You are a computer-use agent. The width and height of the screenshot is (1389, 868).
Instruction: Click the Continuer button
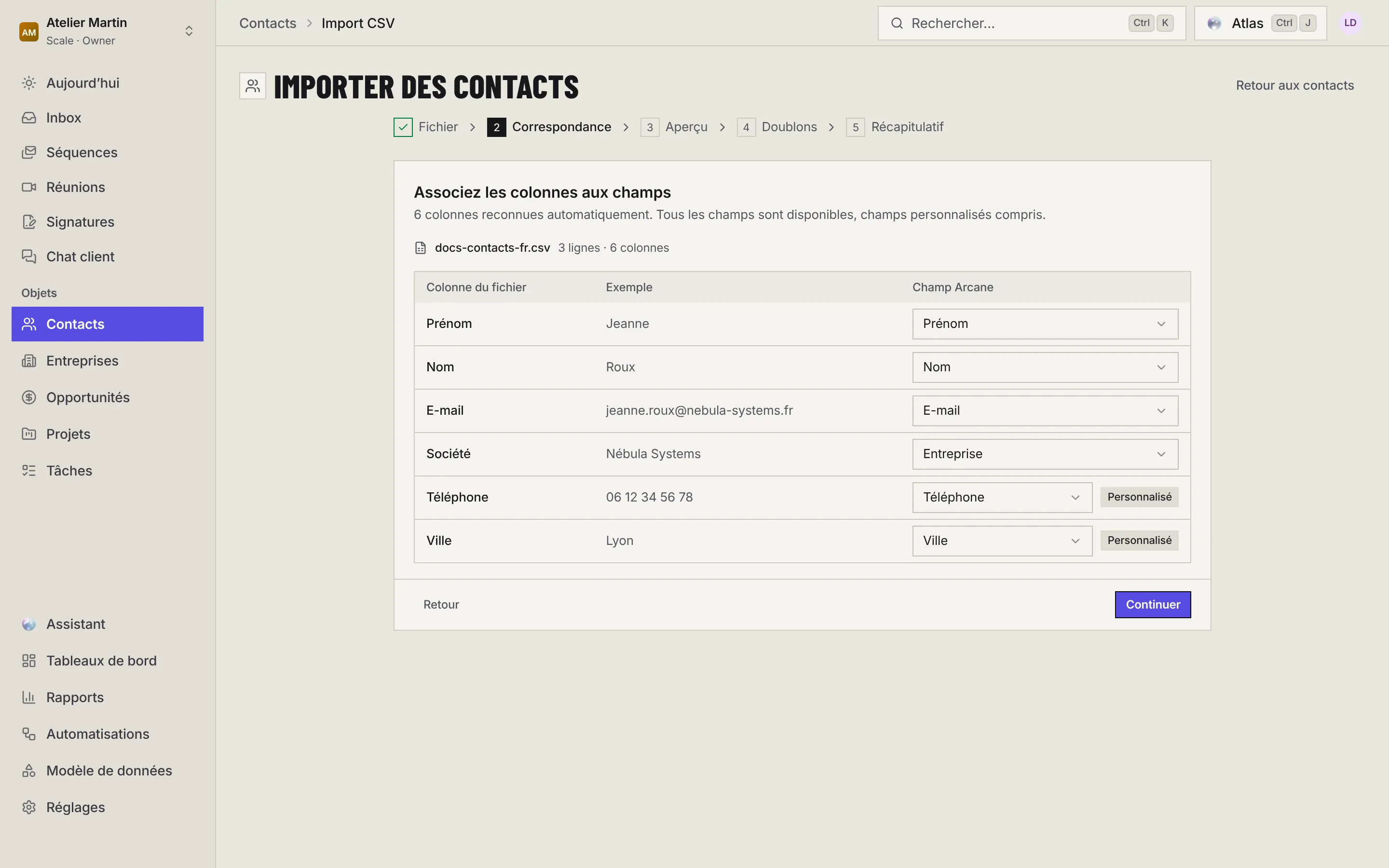pos(1153,605)
